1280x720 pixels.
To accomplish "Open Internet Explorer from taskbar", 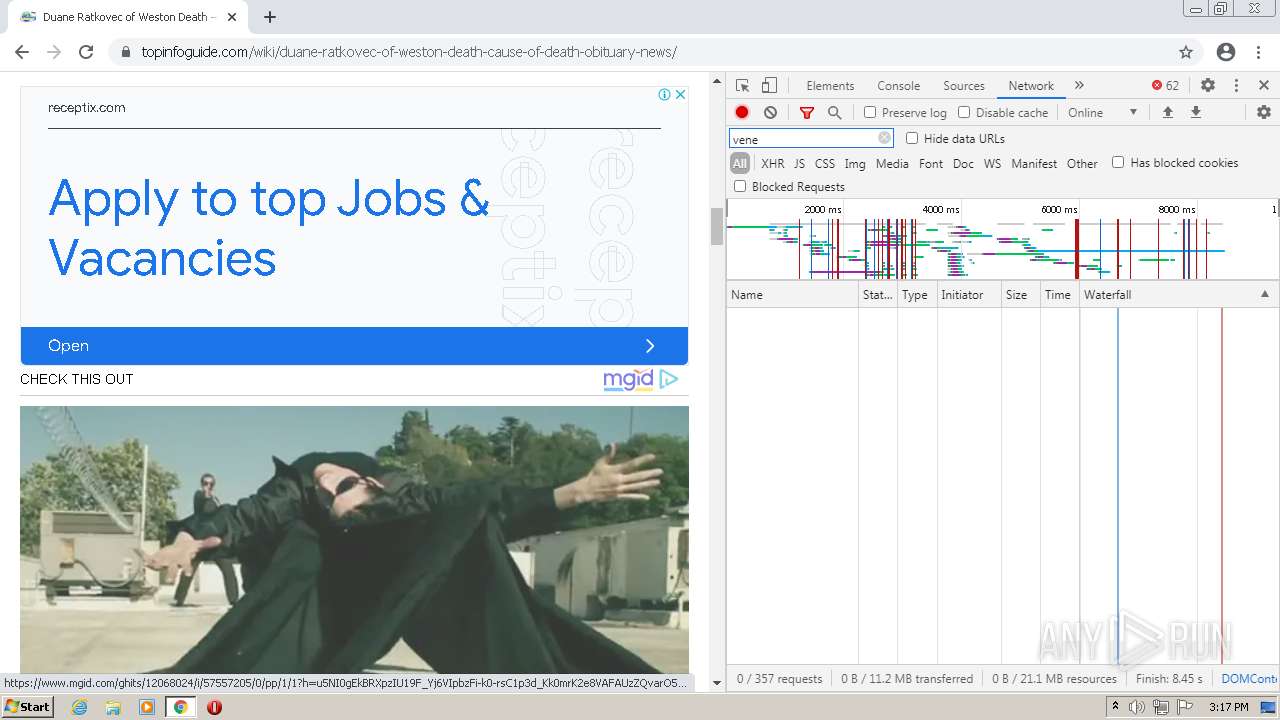I will coord(79,707).
